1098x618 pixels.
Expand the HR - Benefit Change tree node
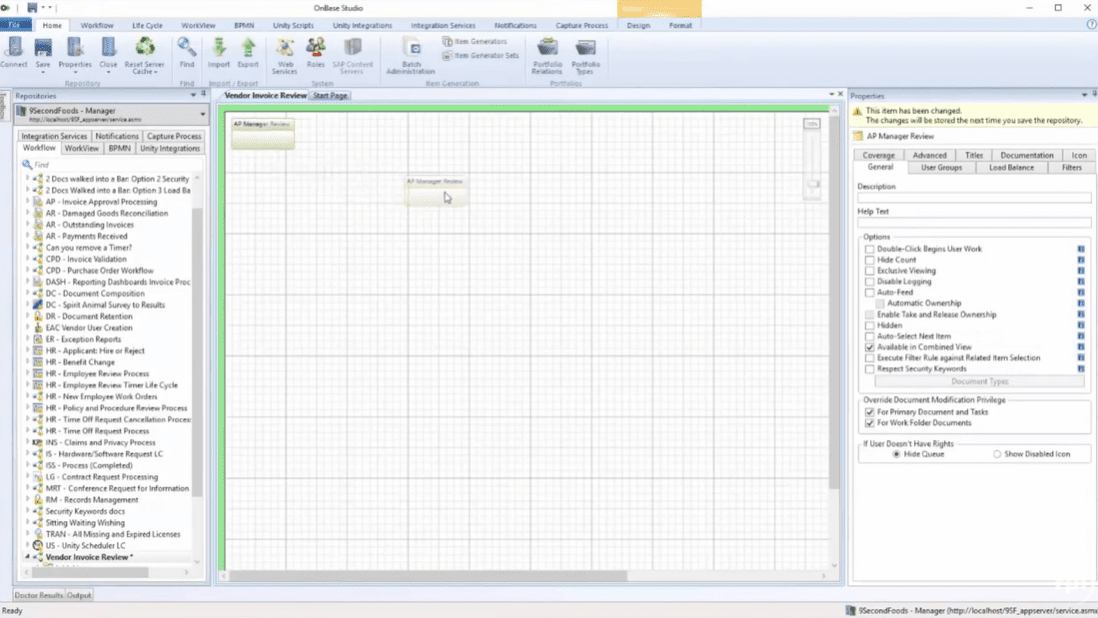tap(28, 362)
